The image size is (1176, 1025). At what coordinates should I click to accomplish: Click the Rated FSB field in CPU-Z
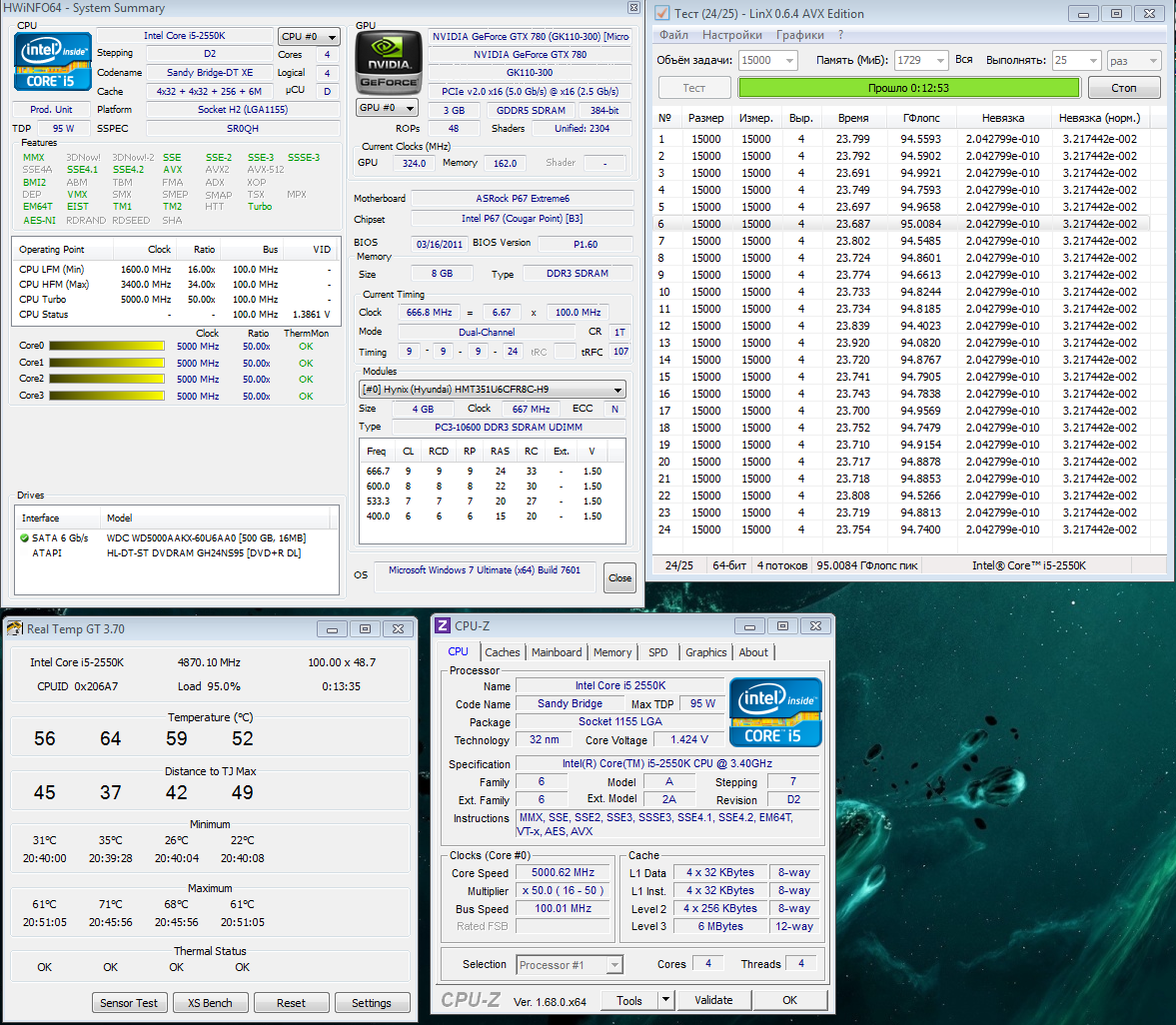click(x=563, y=926)
